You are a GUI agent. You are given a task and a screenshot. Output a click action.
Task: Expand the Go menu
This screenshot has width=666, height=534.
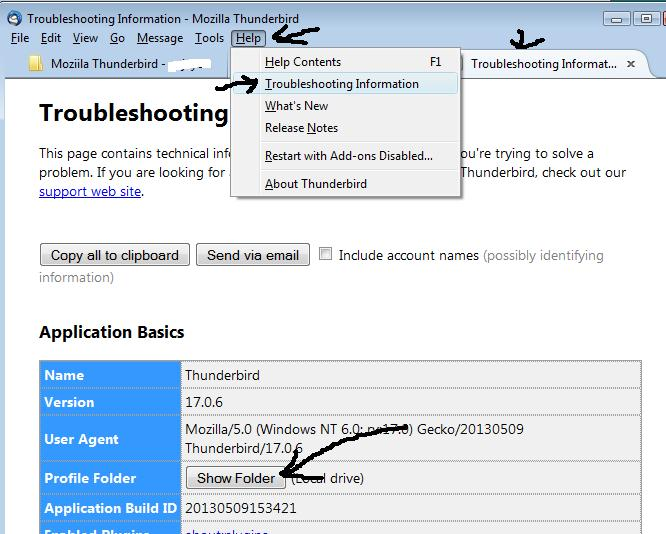(118, 38)
